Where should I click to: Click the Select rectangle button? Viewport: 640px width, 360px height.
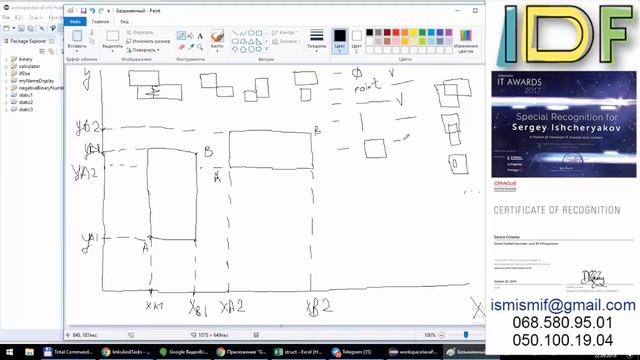click(113, 36)
